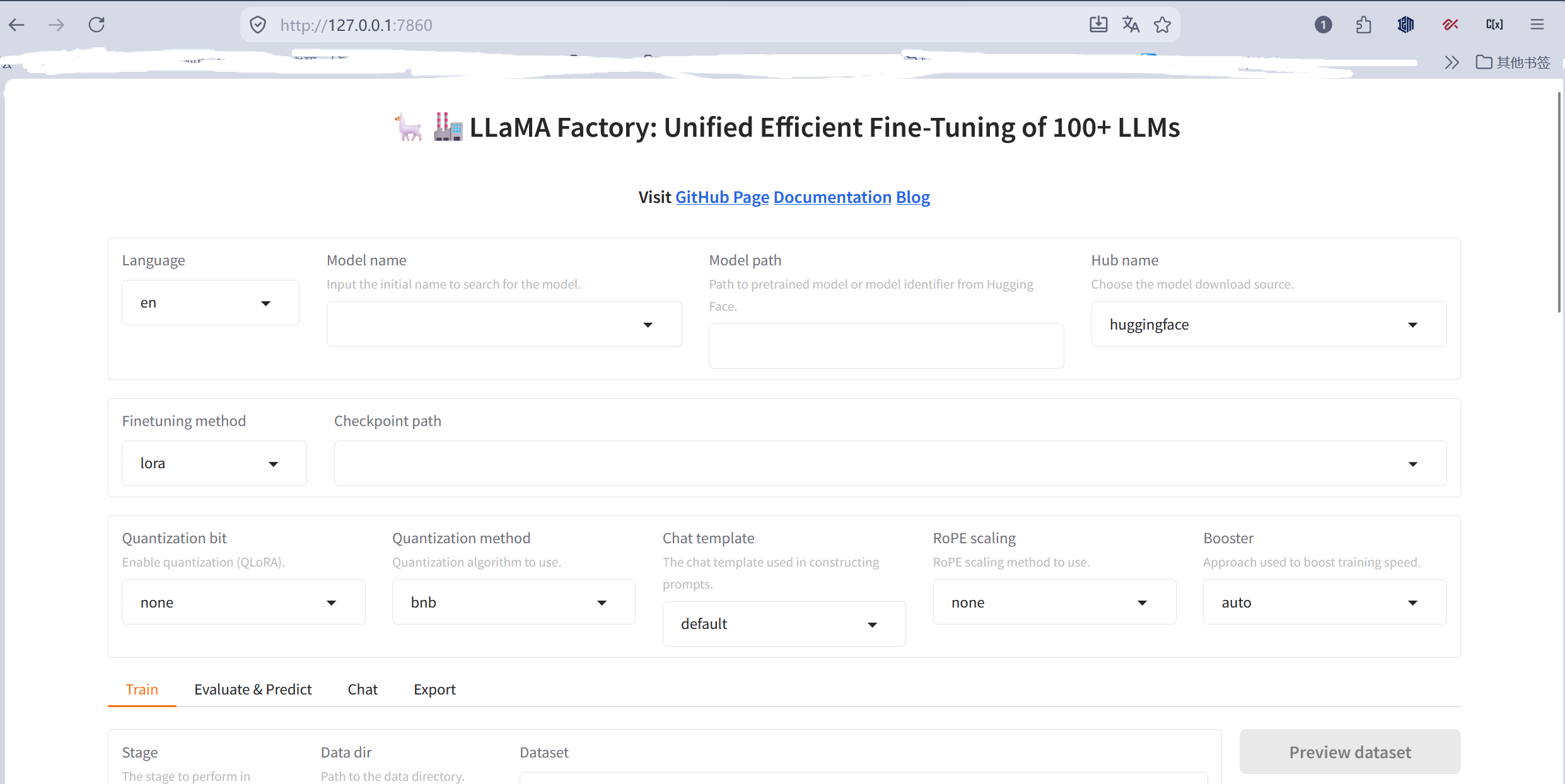This screenshot has height=784, width=1565.
Task: Expand the Chat template dropdown showing default
Action: pyautogui.click(x=784, y=624)
